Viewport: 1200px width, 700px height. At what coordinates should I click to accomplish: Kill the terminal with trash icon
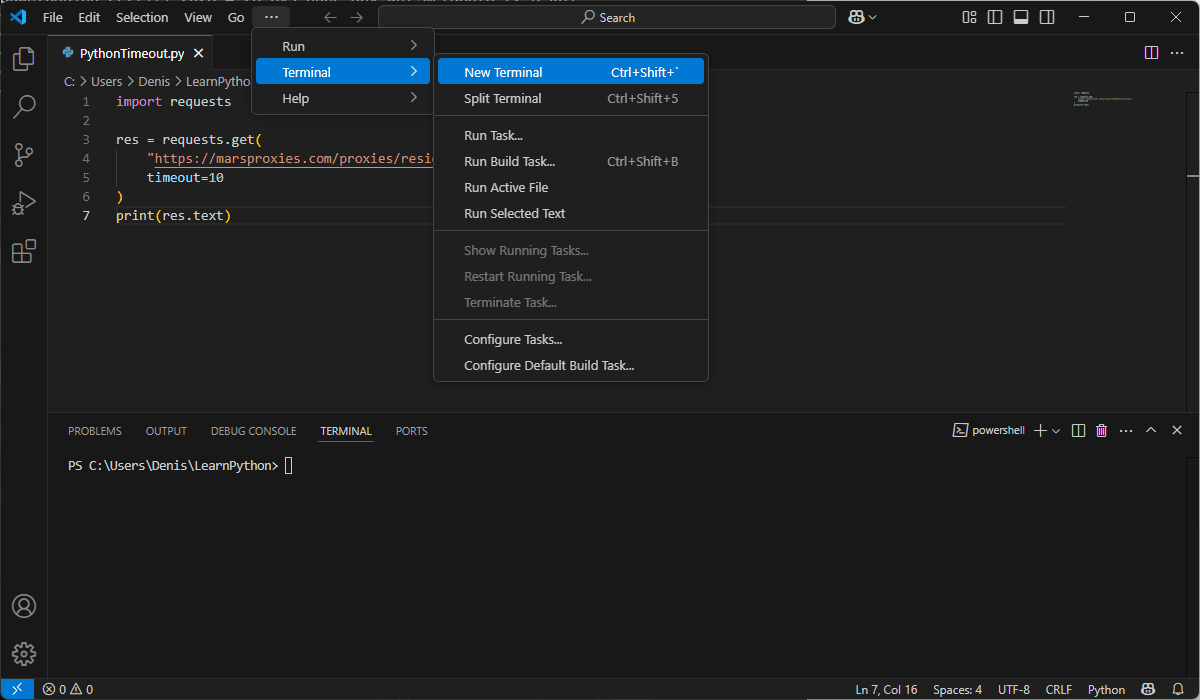point(1102,430)
